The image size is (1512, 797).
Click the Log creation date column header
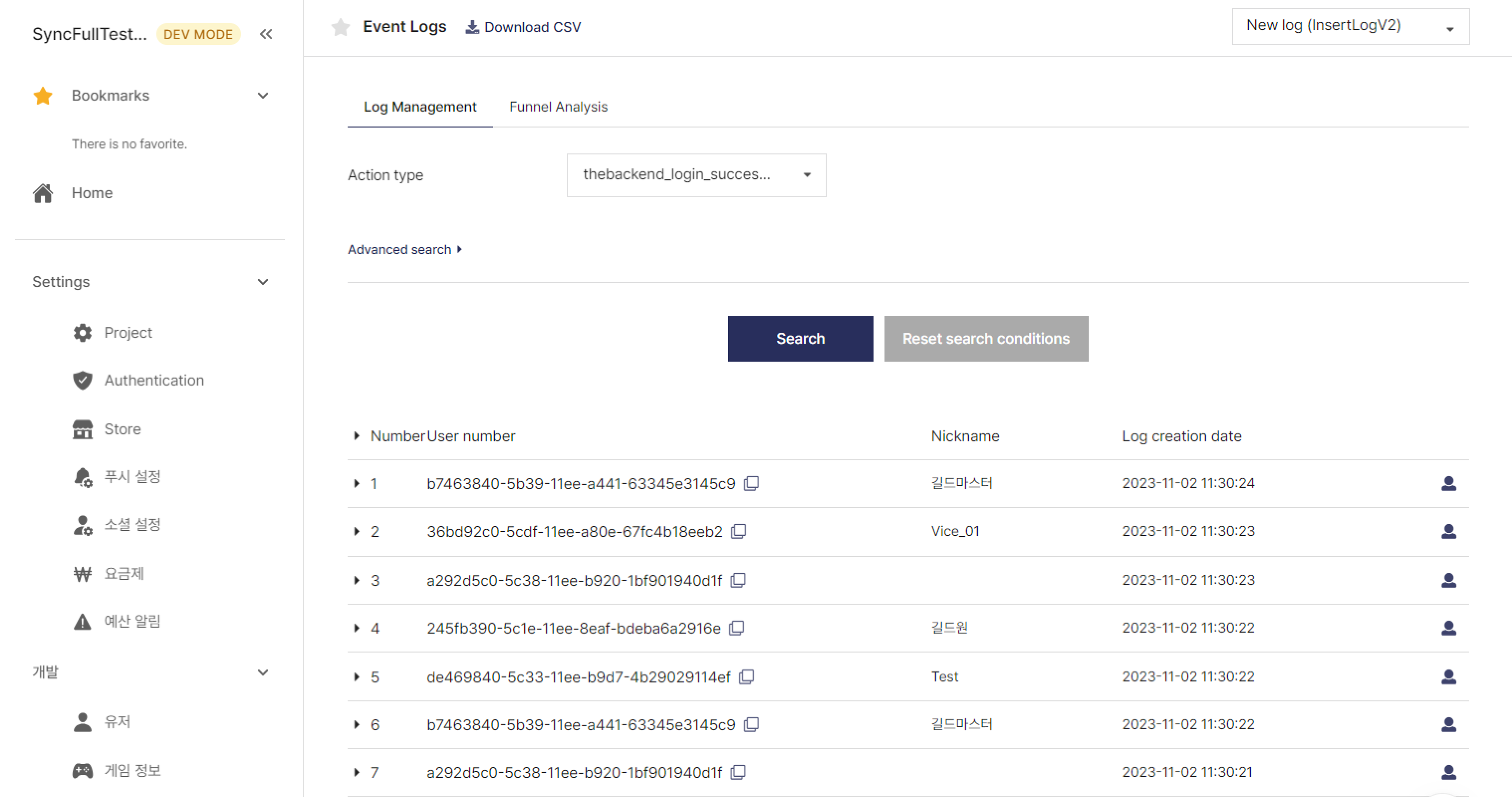tap(1181, 436)
